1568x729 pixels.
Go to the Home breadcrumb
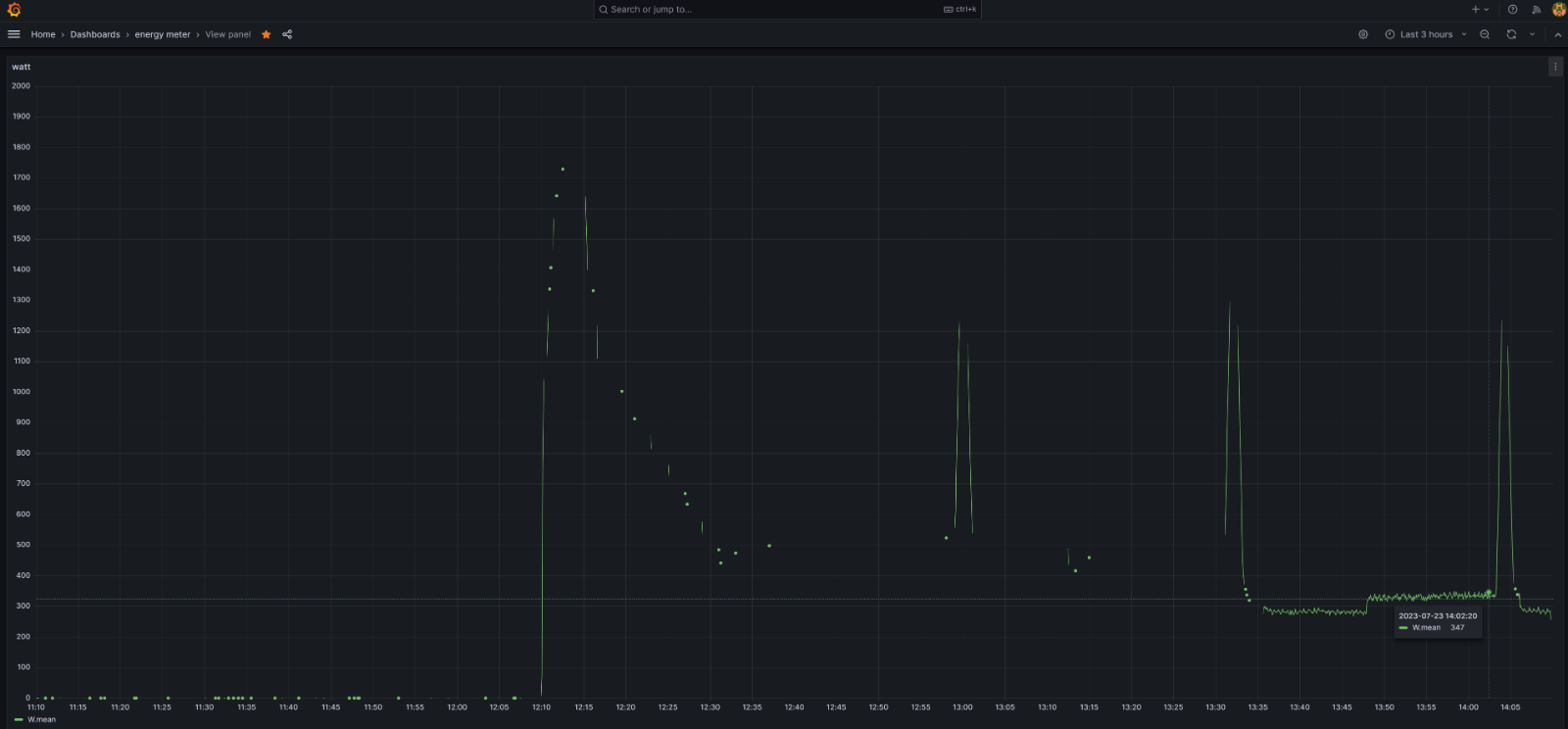click(x=43, y=34)
